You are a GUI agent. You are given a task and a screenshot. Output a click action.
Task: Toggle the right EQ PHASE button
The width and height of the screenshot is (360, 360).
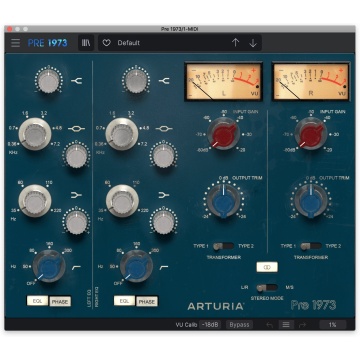pos(147,302)
